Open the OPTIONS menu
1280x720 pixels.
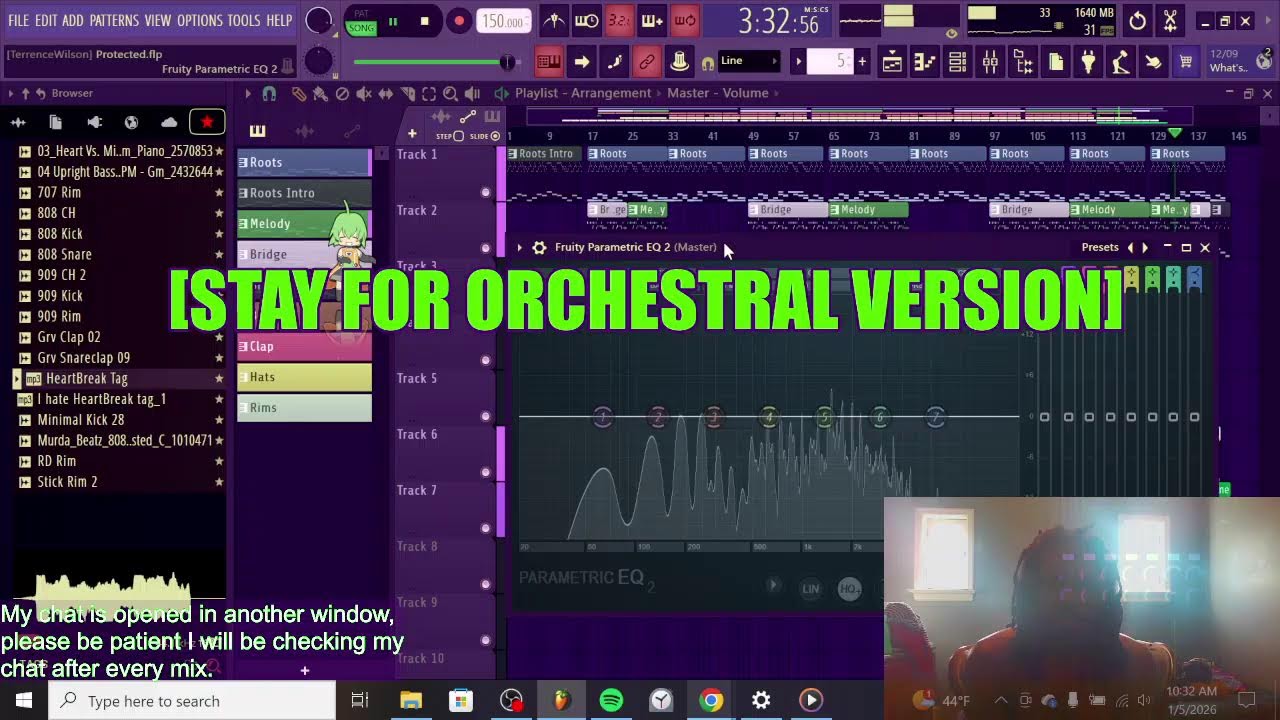click(x=200, y=20)
